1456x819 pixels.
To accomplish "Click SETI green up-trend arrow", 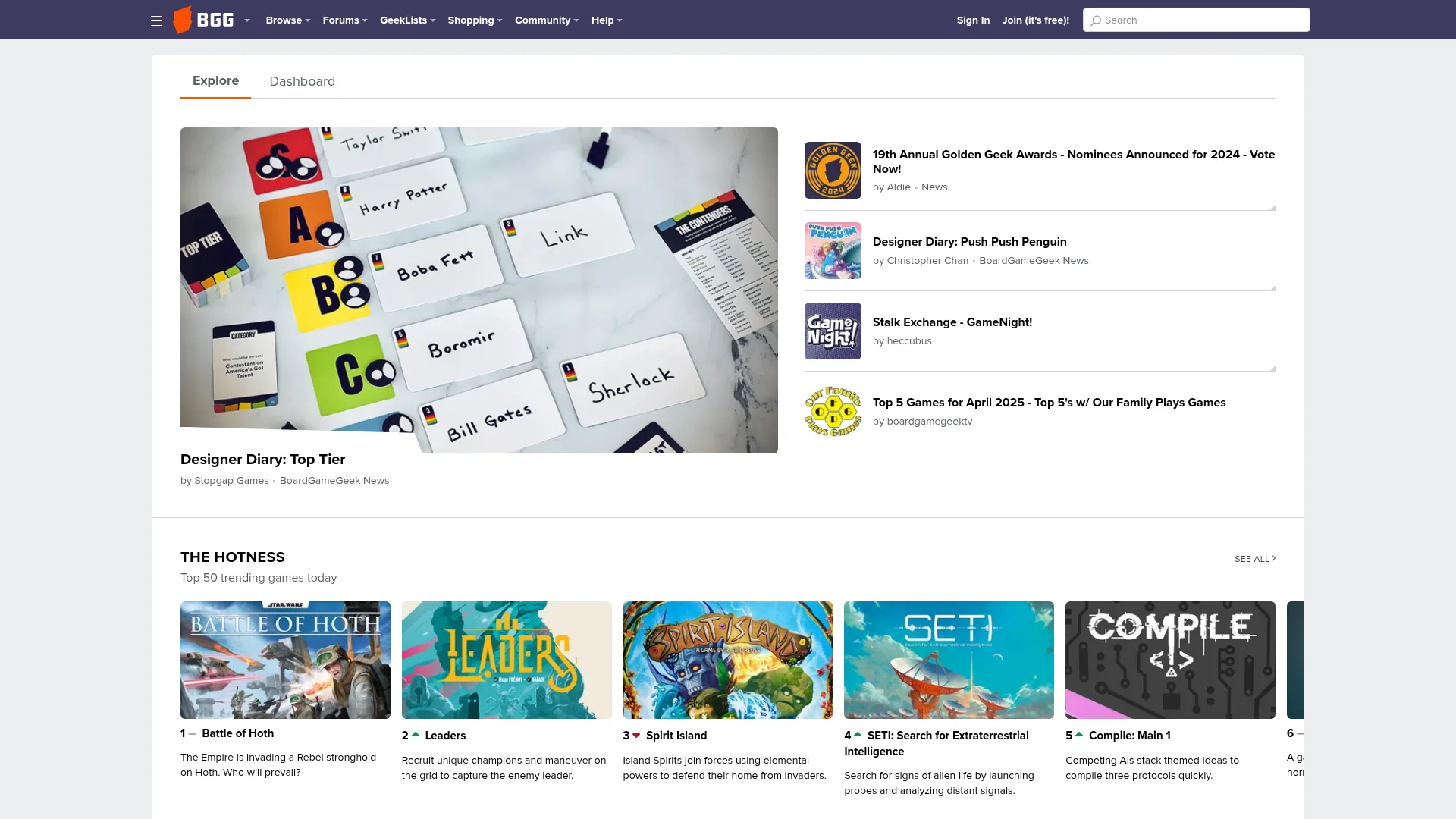I will pyautogui.click(x=858, y=735).
